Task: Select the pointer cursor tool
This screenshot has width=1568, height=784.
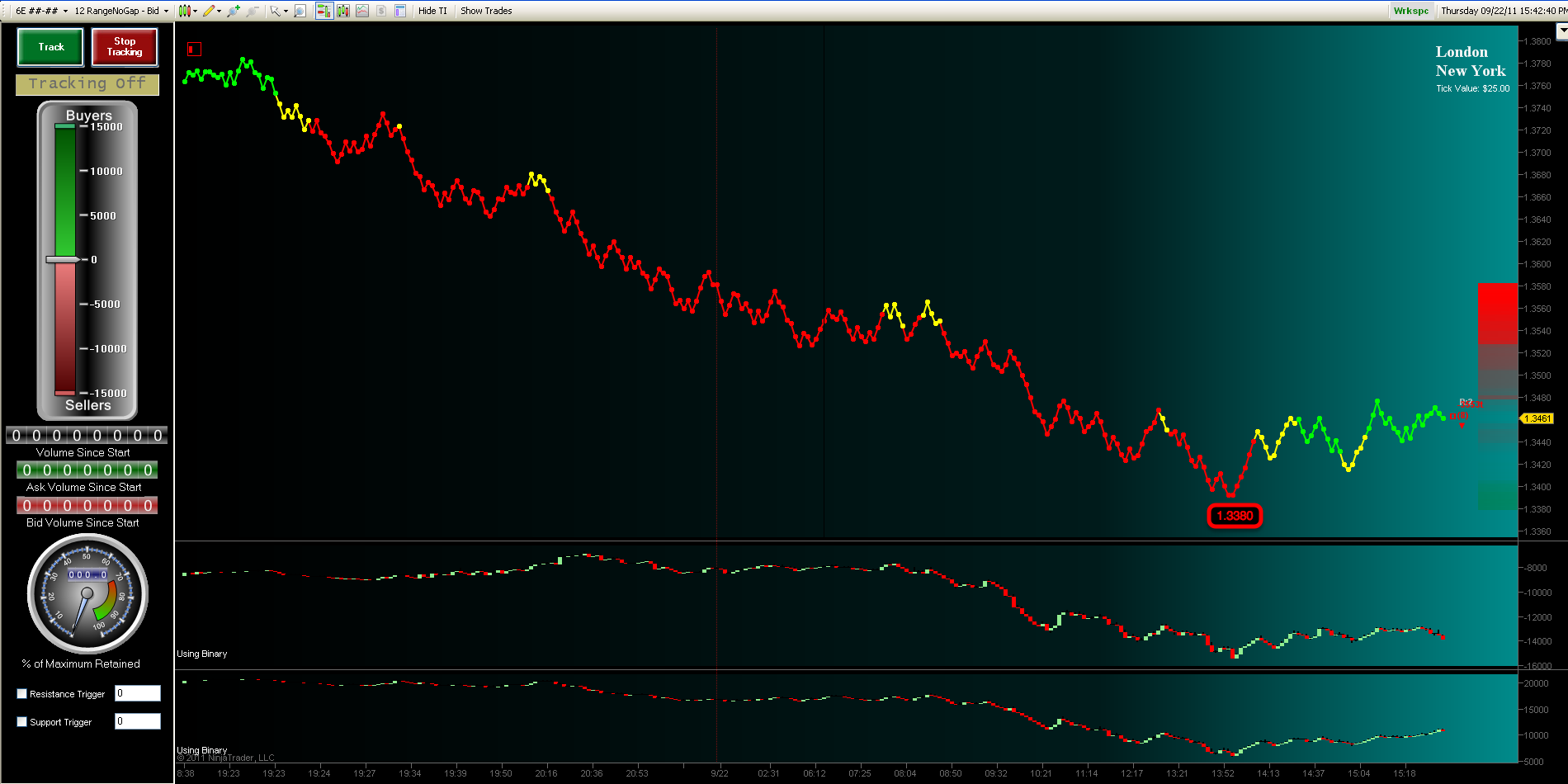Action: (x=275, y=11)
